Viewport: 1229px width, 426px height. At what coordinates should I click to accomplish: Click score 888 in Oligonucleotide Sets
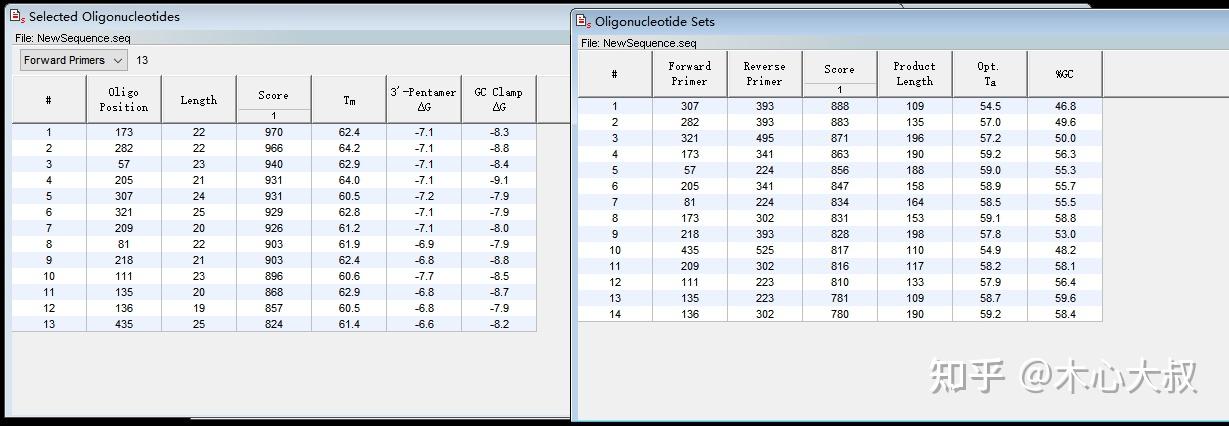pyautogui.click(x=840, y=106)
